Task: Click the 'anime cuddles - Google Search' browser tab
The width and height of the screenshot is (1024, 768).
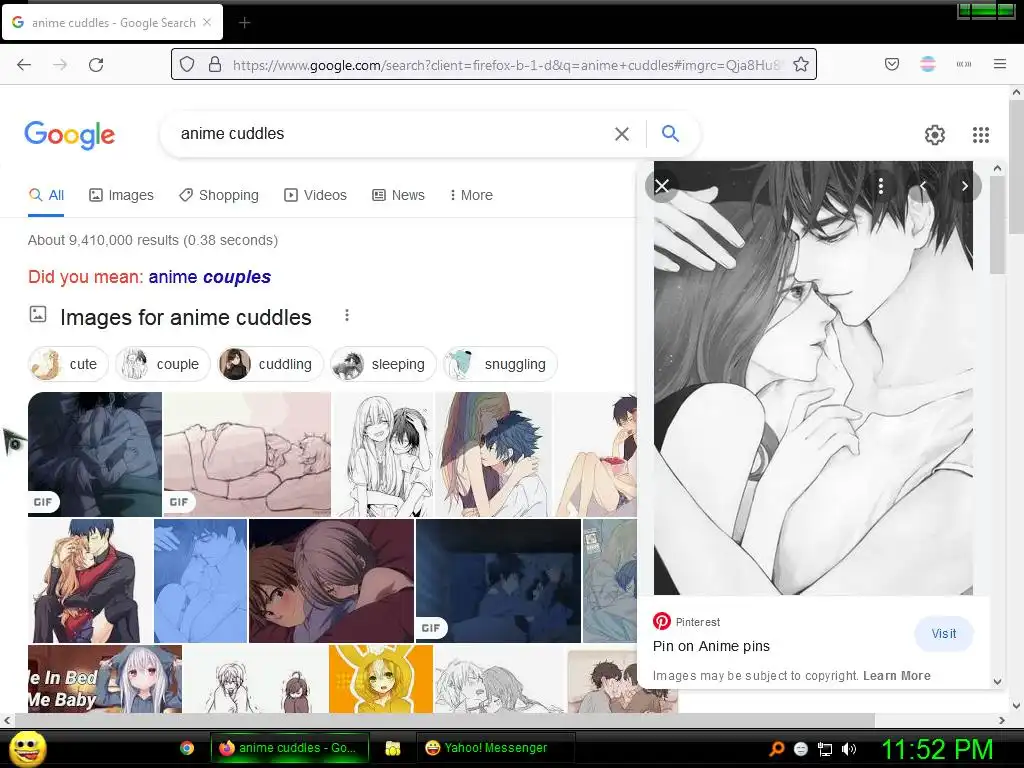Action: click(x=113, y=23)
